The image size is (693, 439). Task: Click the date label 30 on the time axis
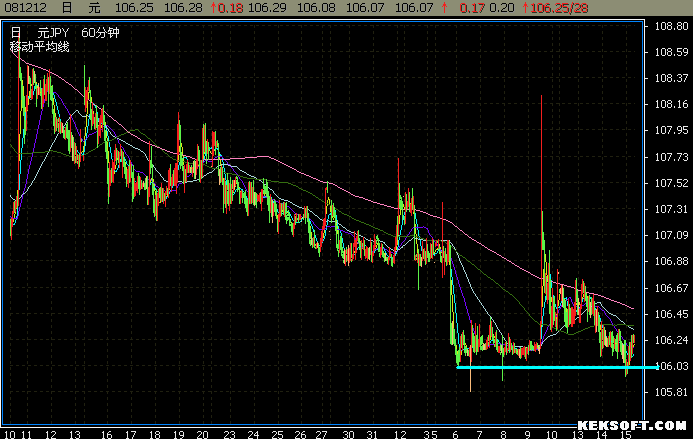point(349,434)
